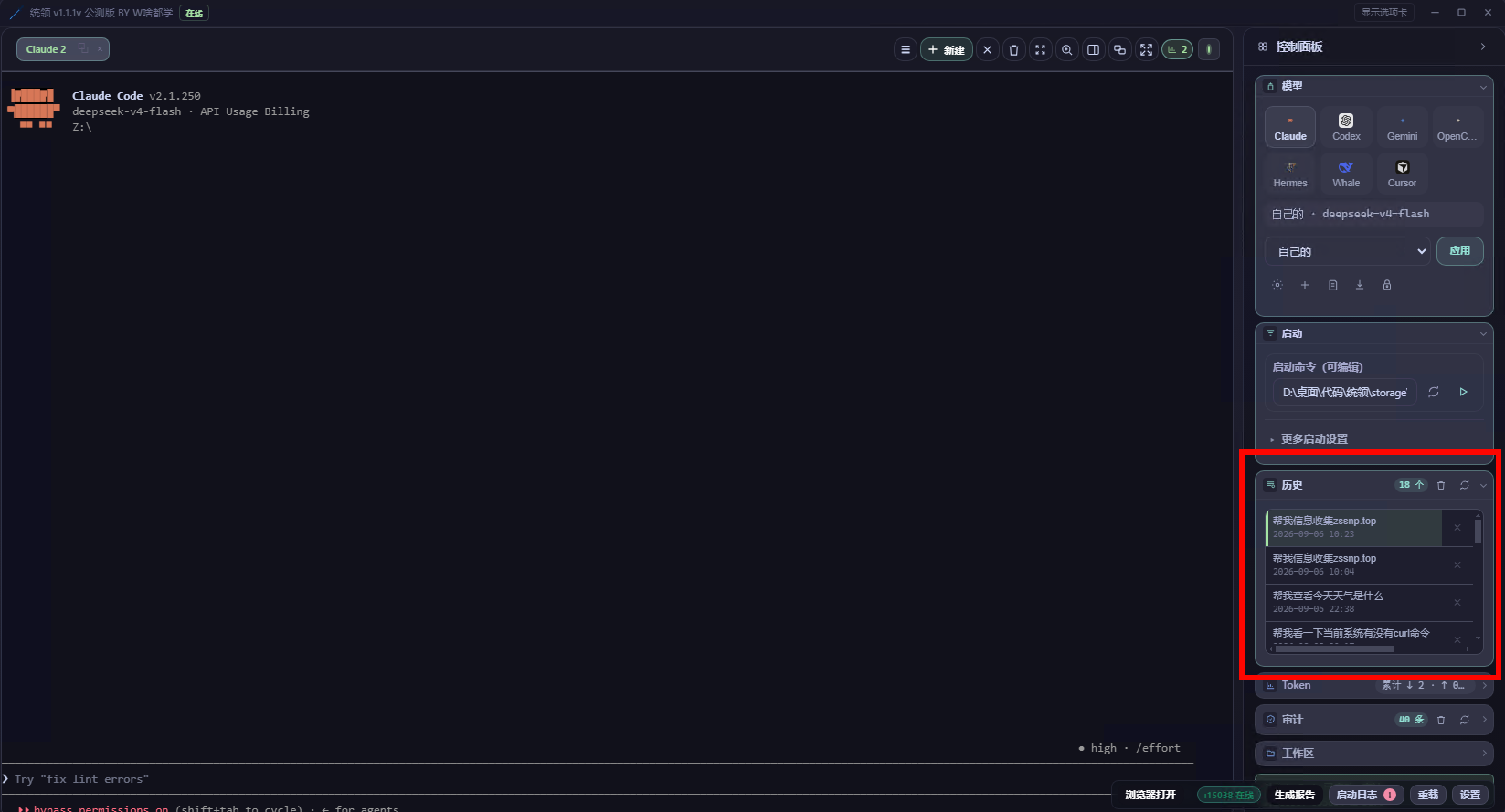Toggle the split pane layout icon
1505x812 pixels.
pos(1093,50)
